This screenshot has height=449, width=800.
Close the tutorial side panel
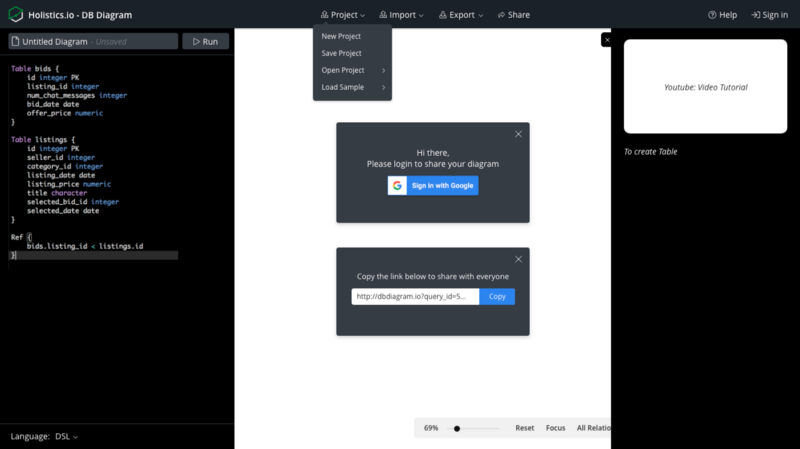(607, 40)
